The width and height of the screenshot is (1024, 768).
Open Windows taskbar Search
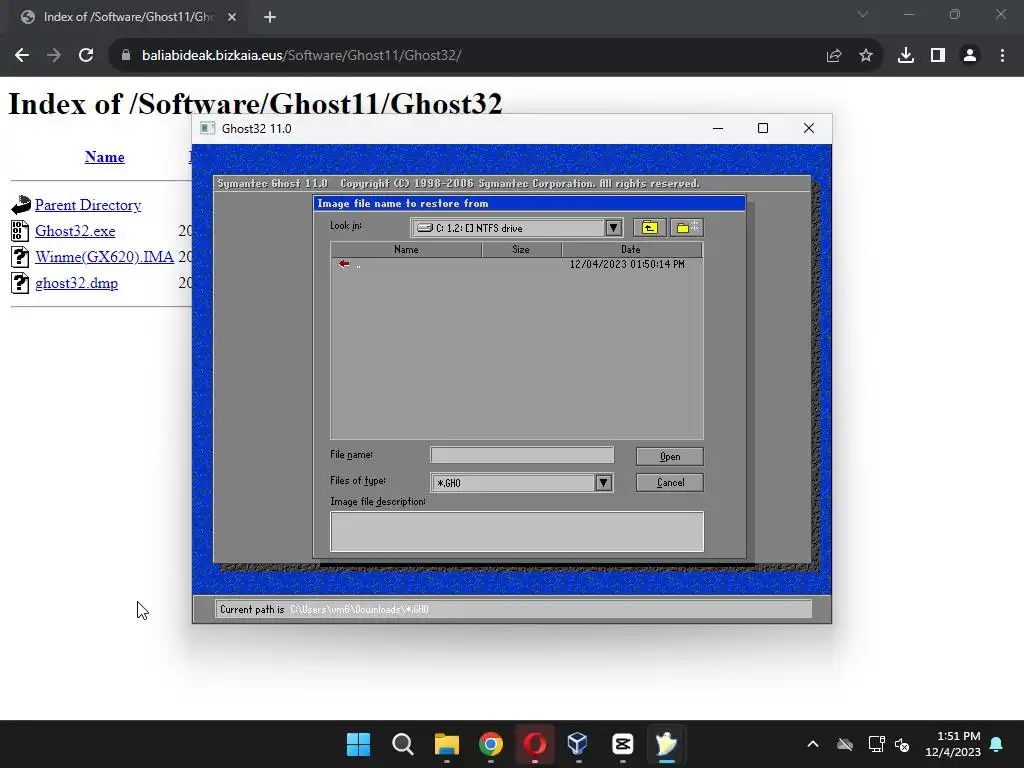(x=403, y=744)
